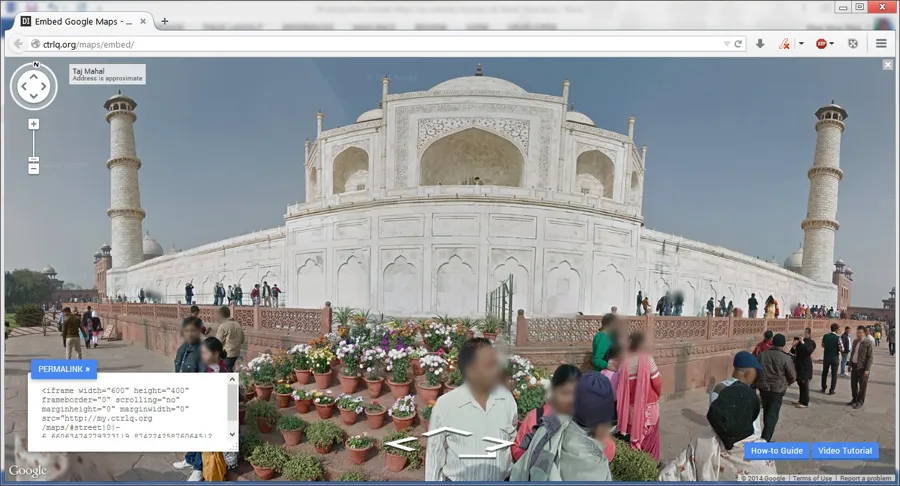Open a new browser tab
Screen dimensions: 900x486
point(165,21)
